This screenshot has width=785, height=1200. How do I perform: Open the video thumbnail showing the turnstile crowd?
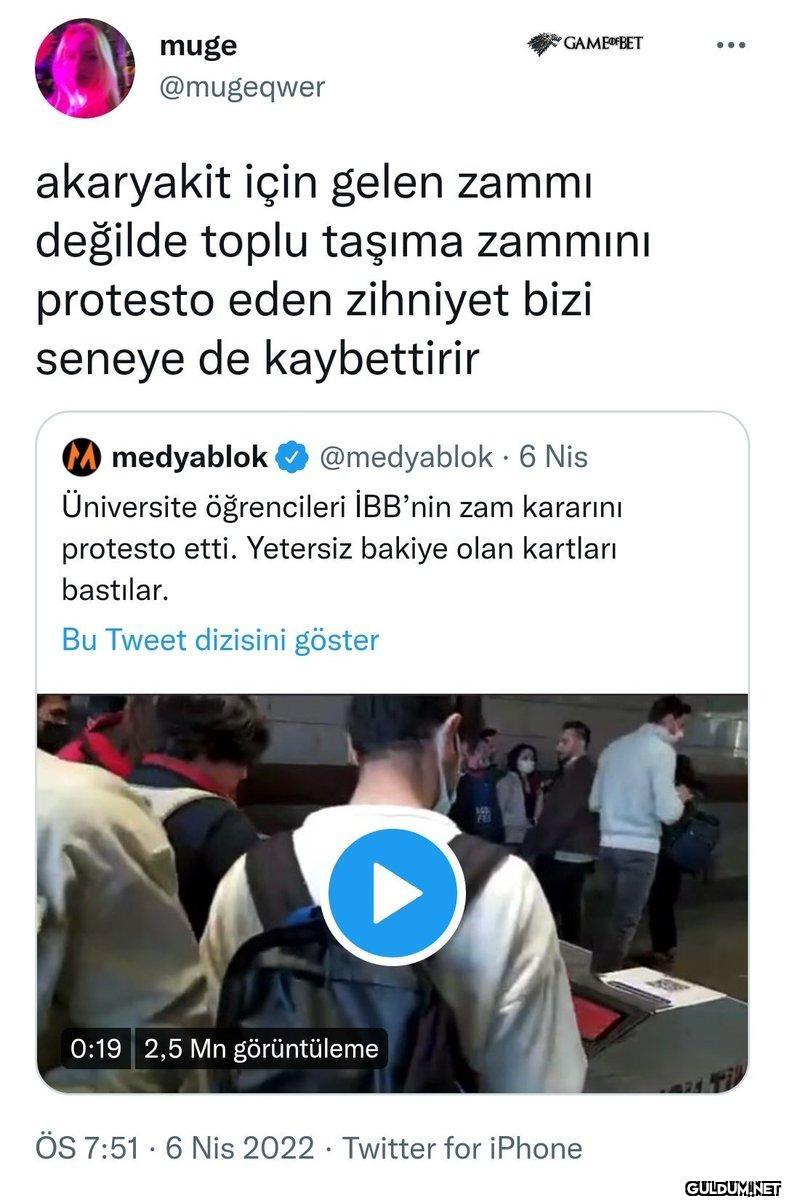point(392,893)
